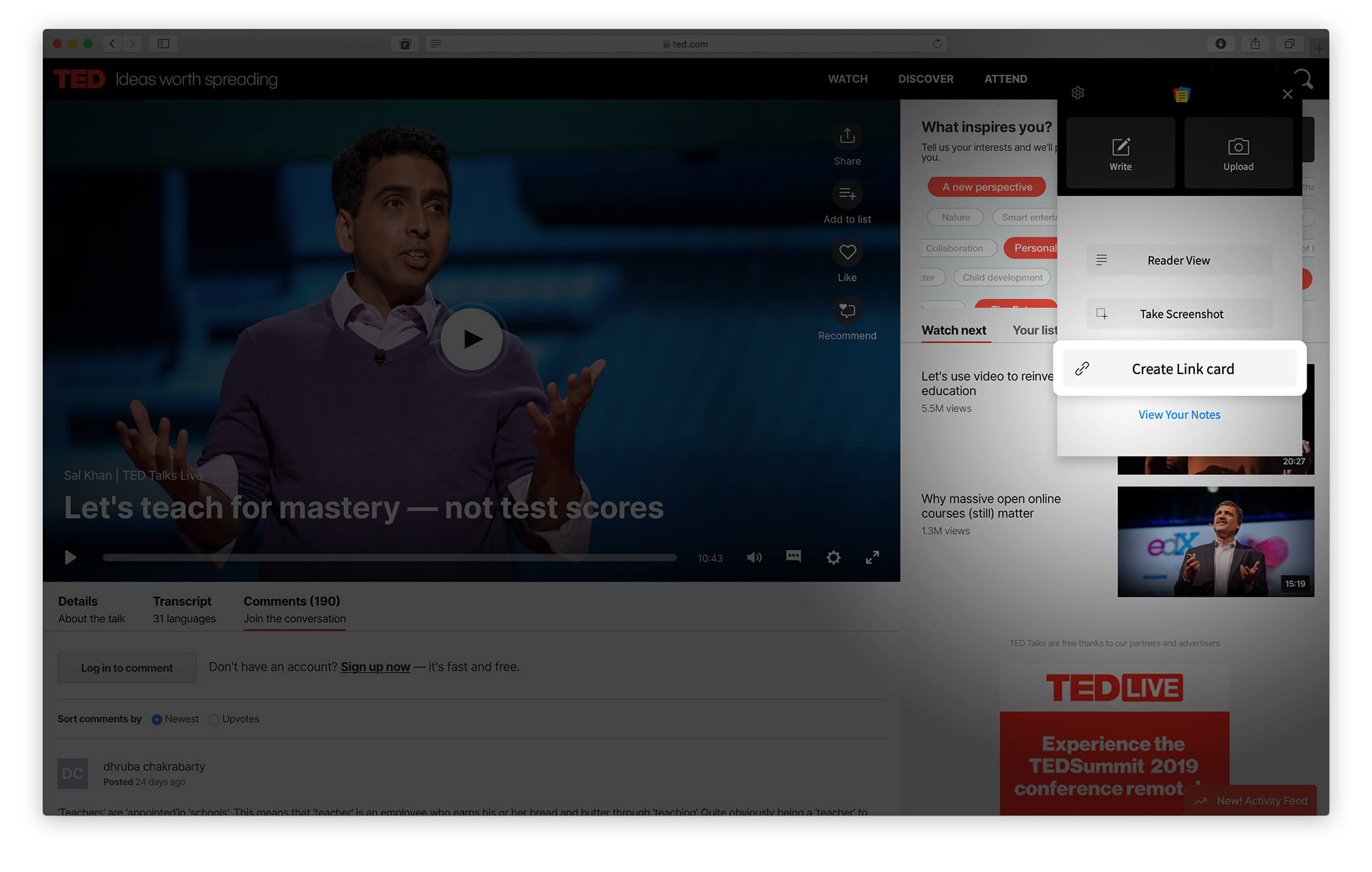Click the small play button in control bar
This screenshot has height=872, width=1372.
point(70,558)
